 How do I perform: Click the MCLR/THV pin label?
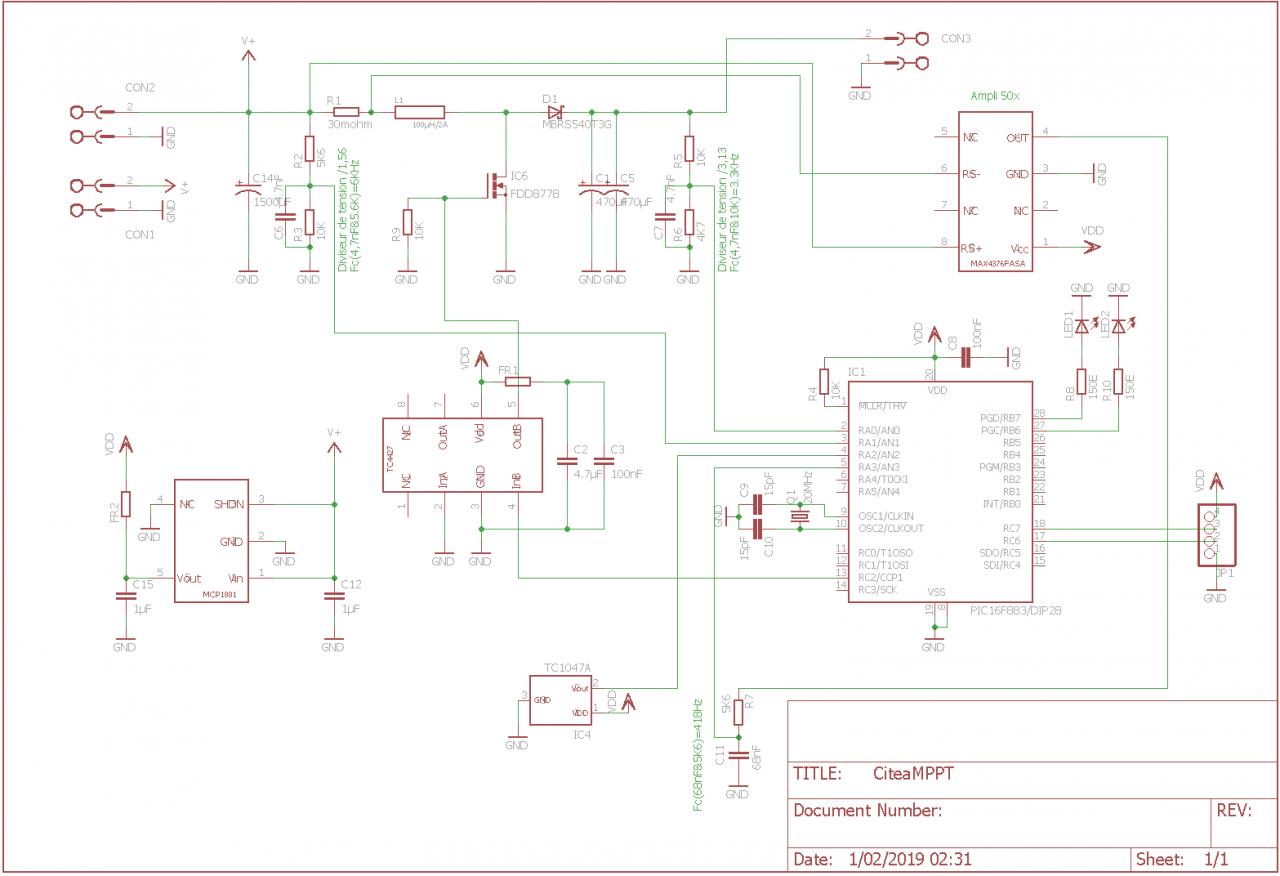(883, 405)
